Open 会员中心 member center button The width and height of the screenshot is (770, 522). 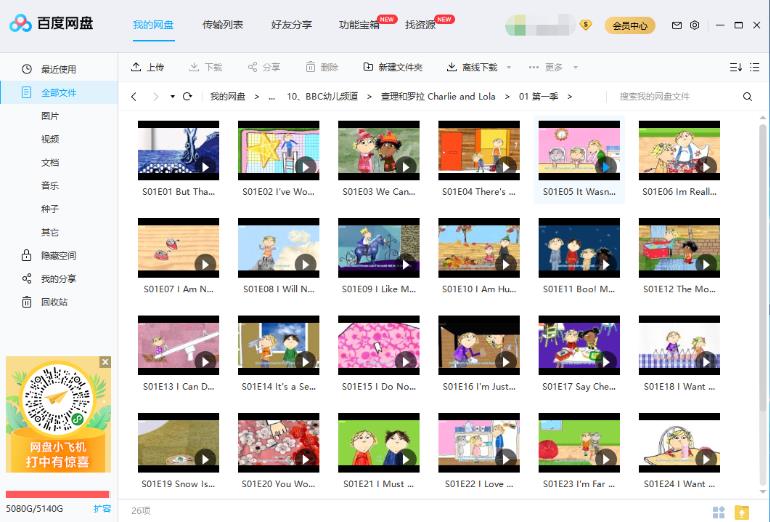tap(630, 26)
